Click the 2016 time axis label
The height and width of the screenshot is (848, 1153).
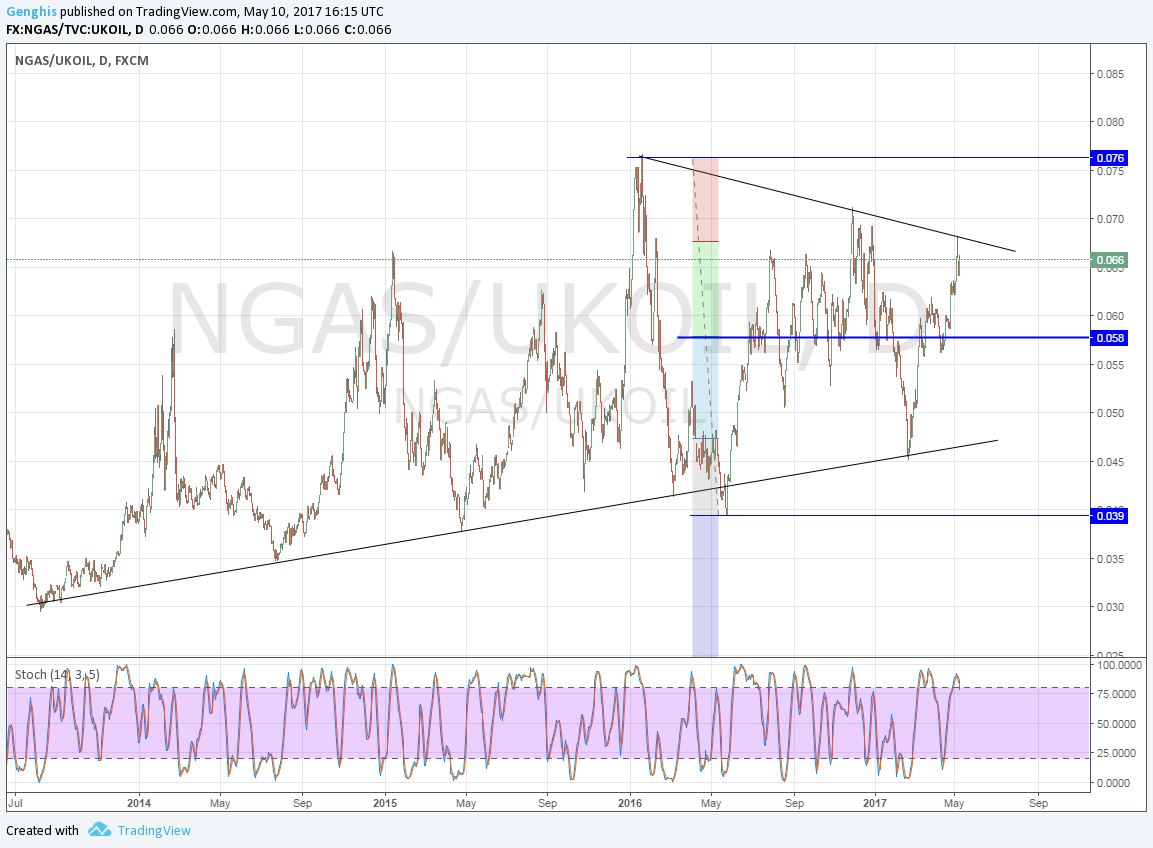(x=630, y=803)
